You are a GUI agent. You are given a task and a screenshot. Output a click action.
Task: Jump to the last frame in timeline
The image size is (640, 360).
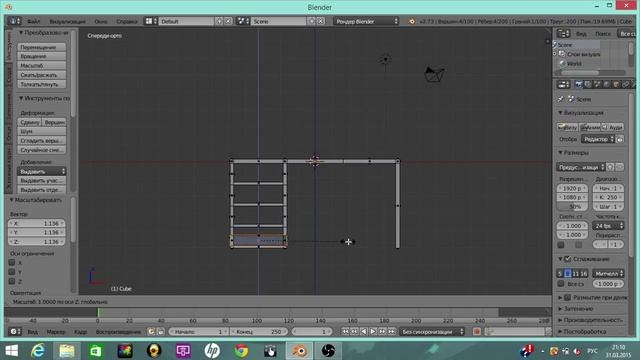click(392, 332)
